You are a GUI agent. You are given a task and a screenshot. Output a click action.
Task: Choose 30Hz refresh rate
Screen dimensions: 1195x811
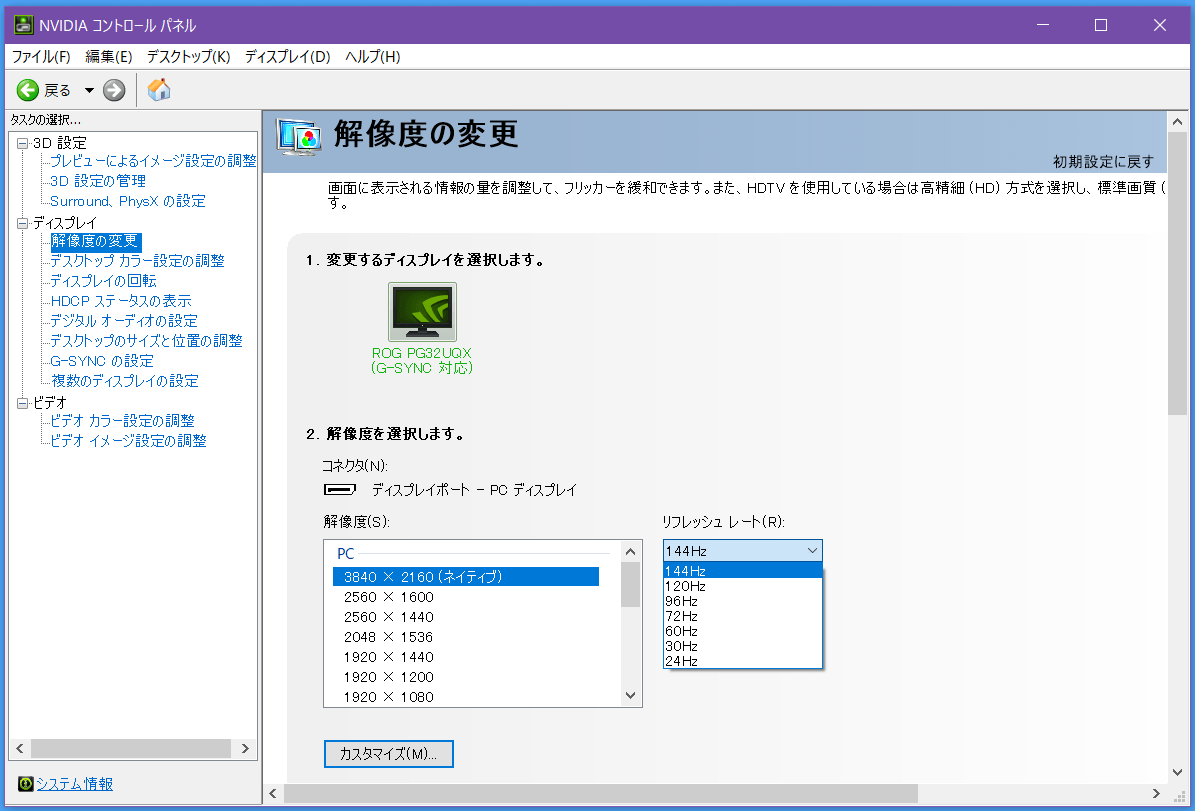pyautogui.click(x=742, y=646)
